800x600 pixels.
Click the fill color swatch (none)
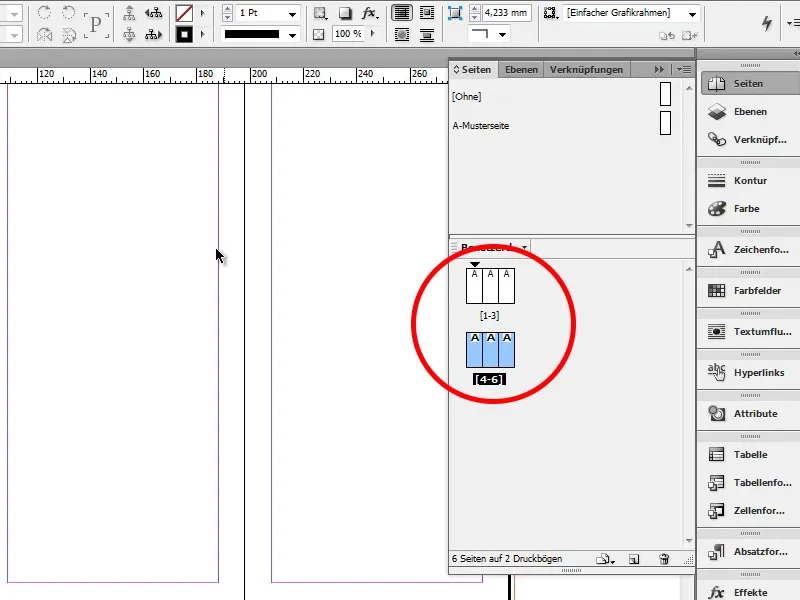[184, 13]
